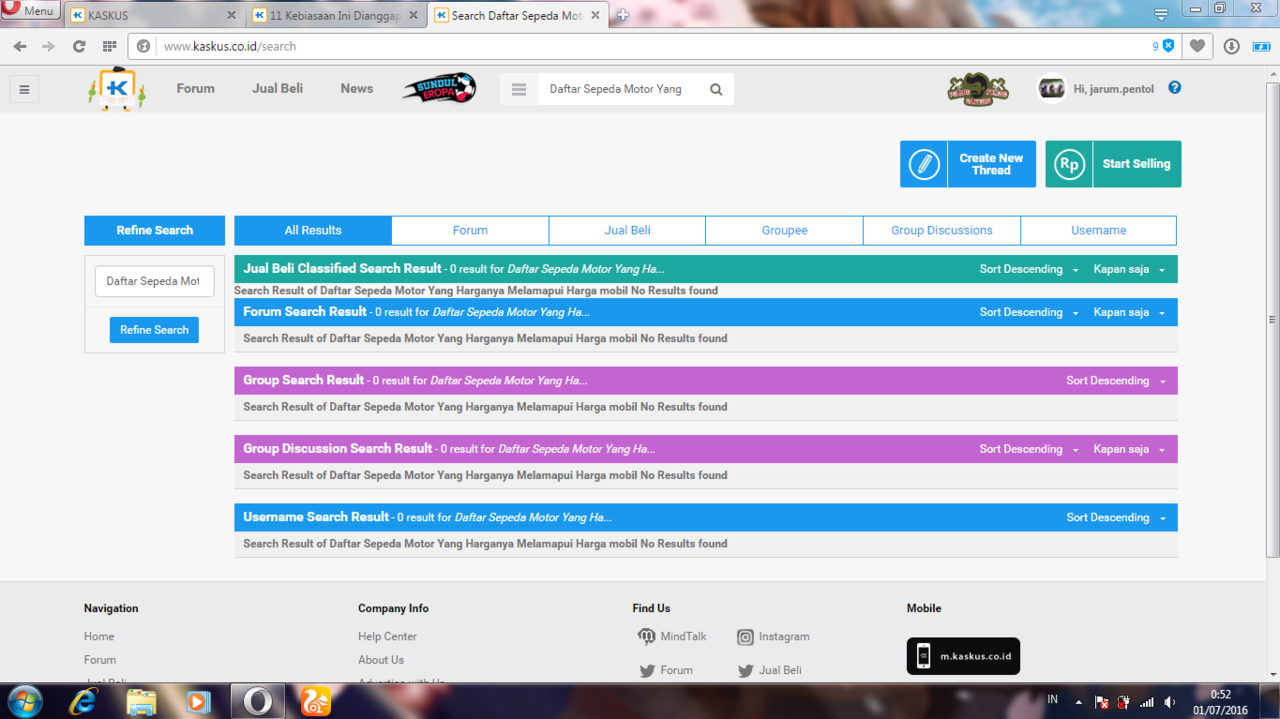Click the Kaskus logo
This screenshot has height=719, width=1280.
point(117,89)
